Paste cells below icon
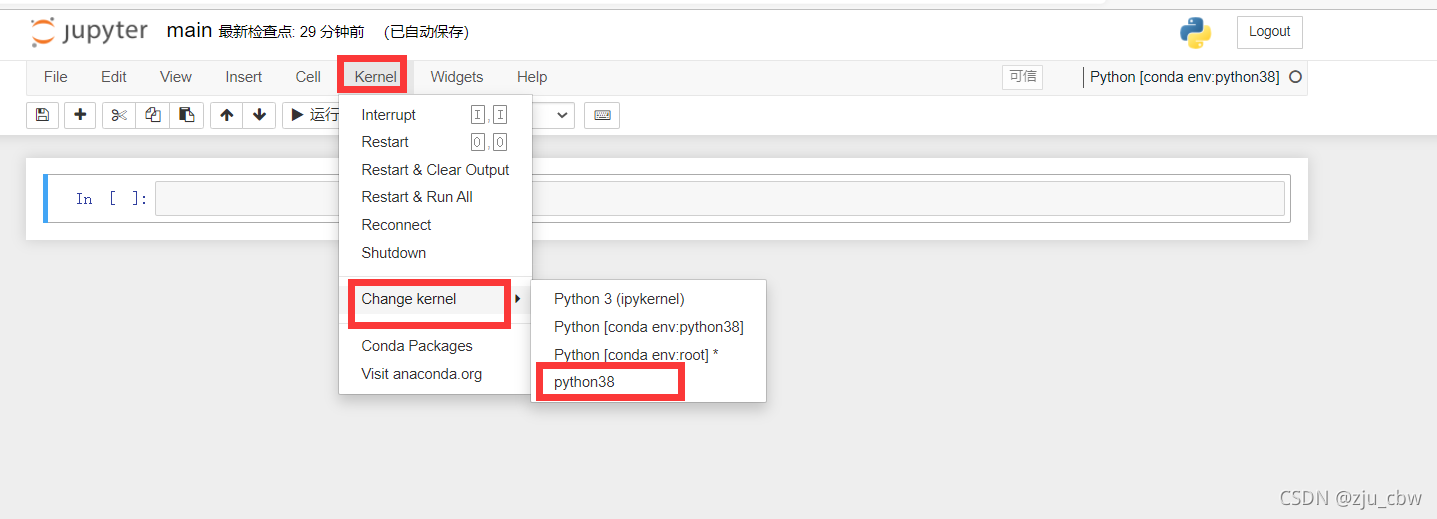1437x519 pixels. coord(186,115)
